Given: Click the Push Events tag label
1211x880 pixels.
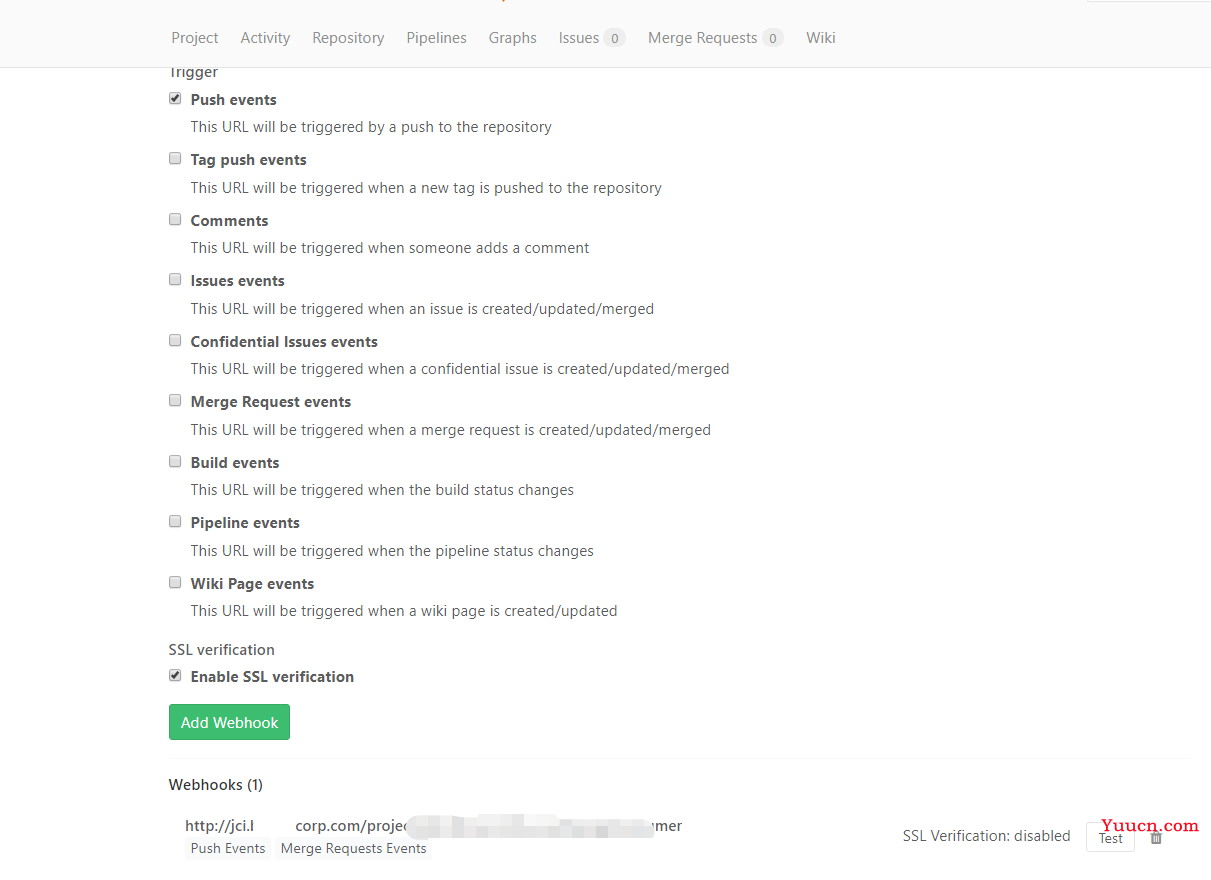Looking at the screenshot, I should pyautogui.click(x=228, y=848).
